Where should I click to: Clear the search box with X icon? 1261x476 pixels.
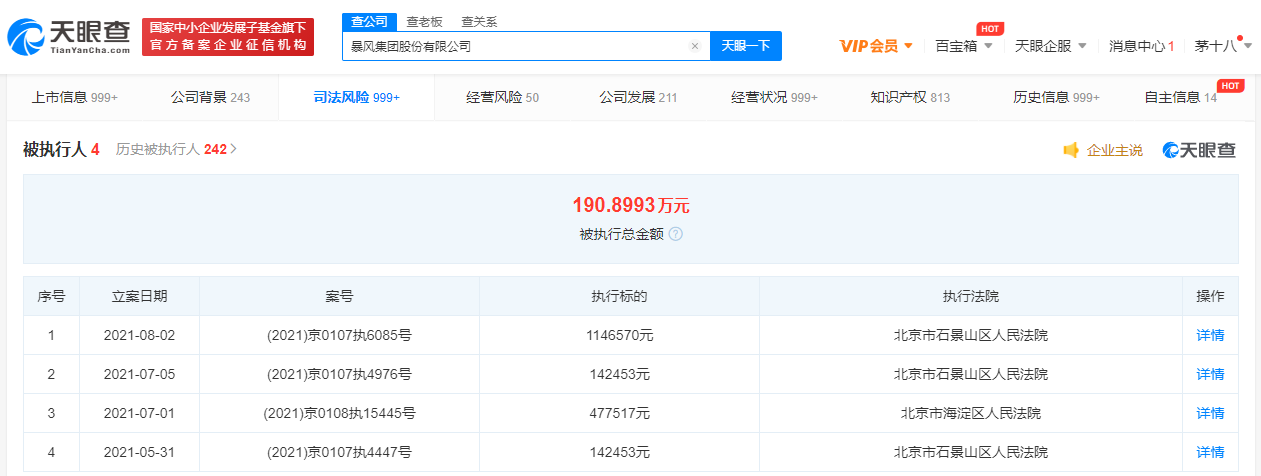pos(695,46)
